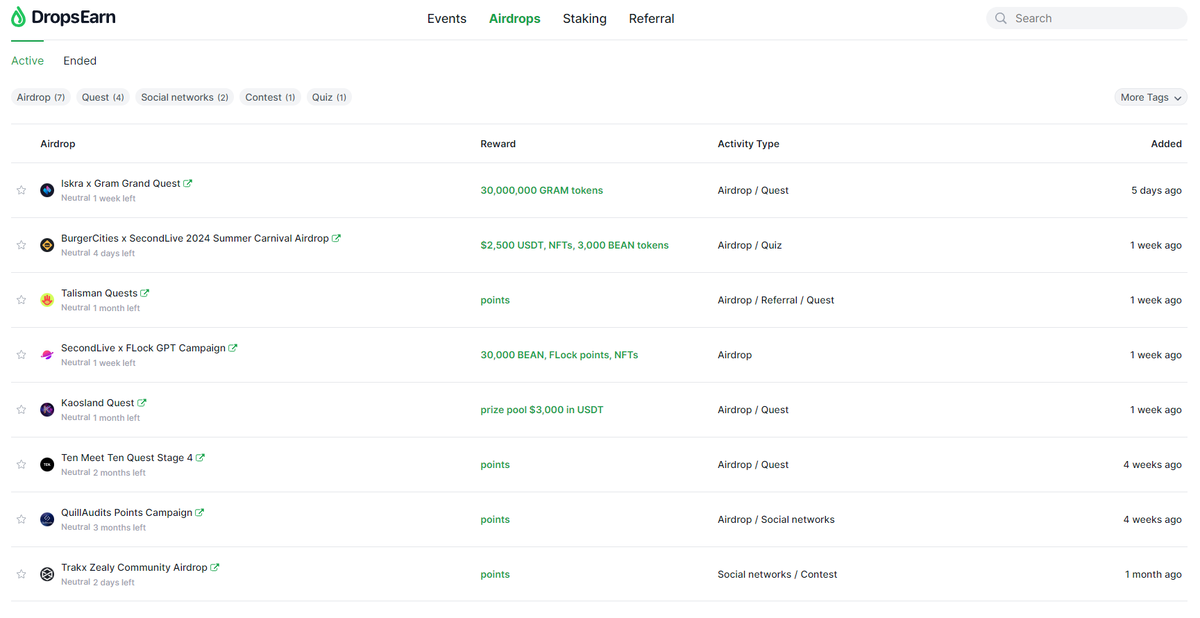Open Ten Meet Ten Quest Stage 4 link
The width and height of the screenshot is (1200, 618).
pos(127,459)
